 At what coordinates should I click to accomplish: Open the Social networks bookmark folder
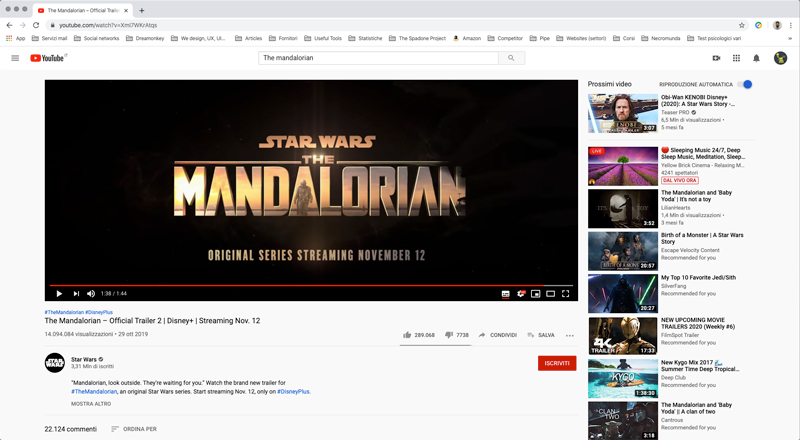(x=96, y=38)
